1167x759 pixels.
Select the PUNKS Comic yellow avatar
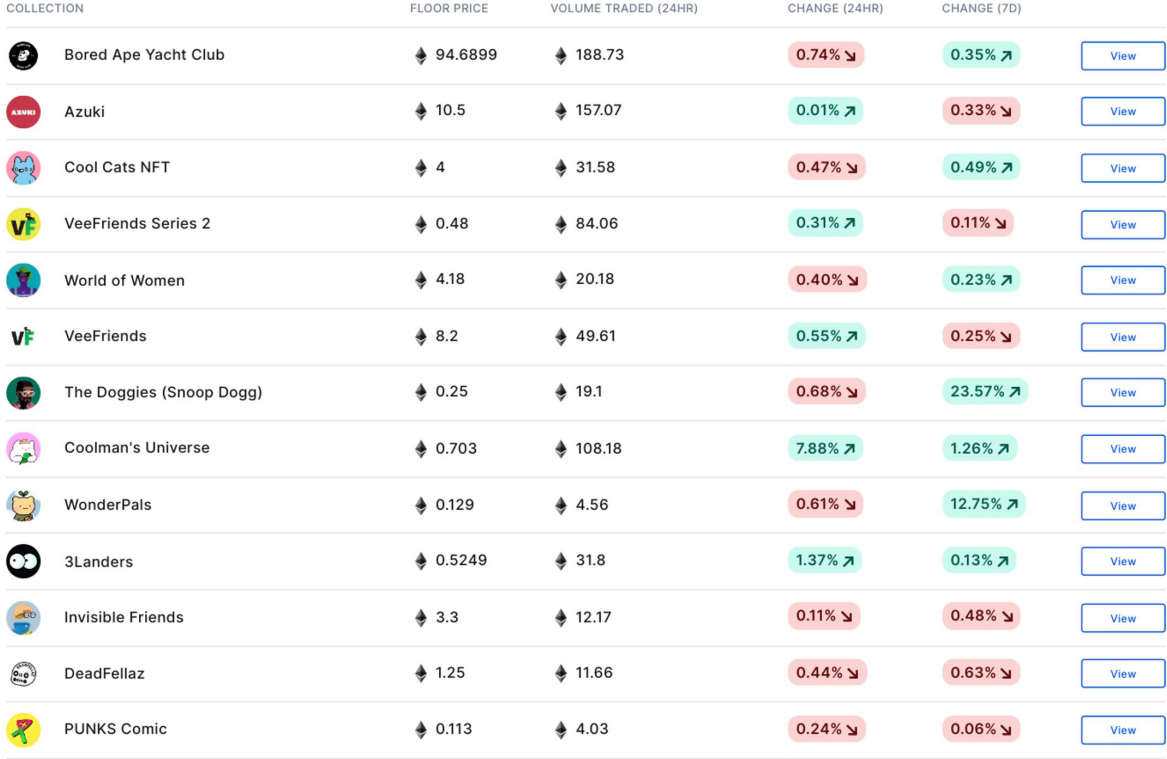click(23, 730)
